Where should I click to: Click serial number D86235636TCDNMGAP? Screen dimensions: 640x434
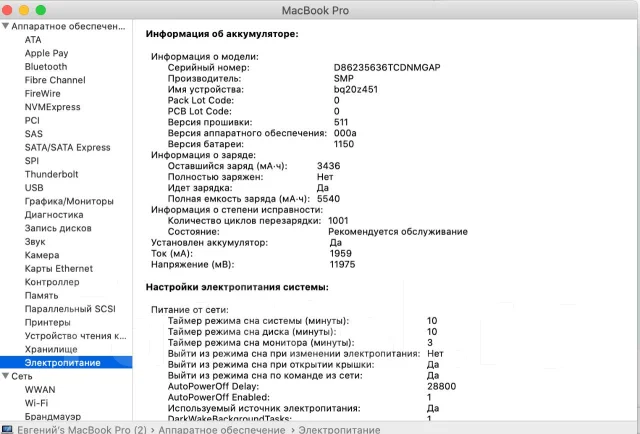tap(387, 67)
